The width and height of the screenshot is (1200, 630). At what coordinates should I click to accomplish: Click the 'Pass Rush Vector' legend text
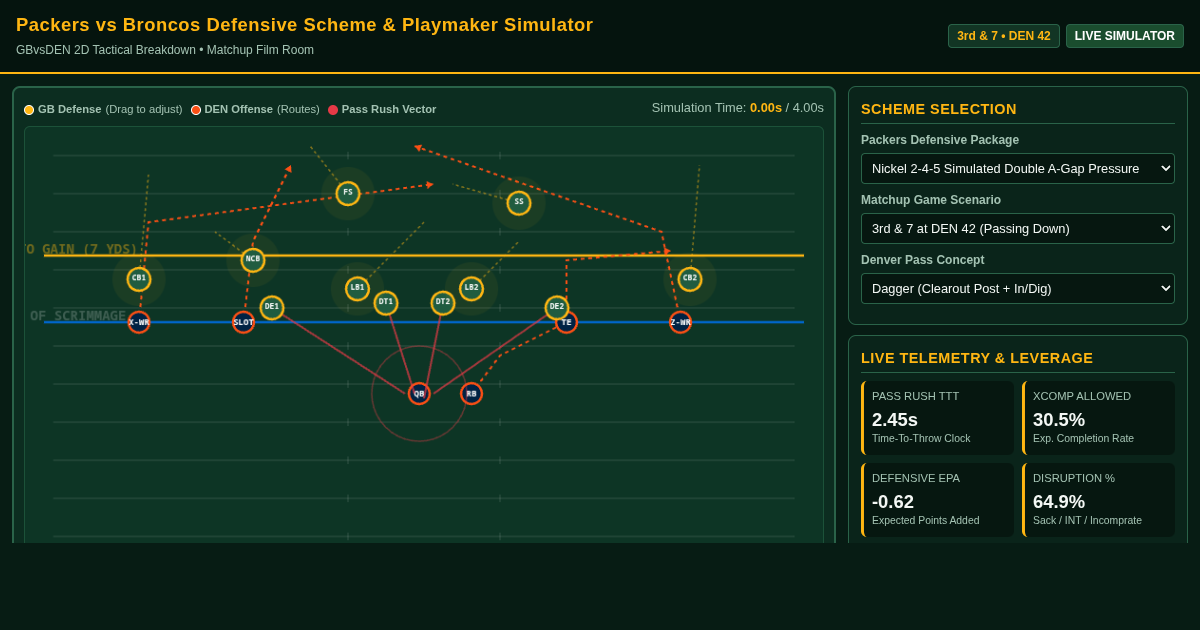click(389, 109)
